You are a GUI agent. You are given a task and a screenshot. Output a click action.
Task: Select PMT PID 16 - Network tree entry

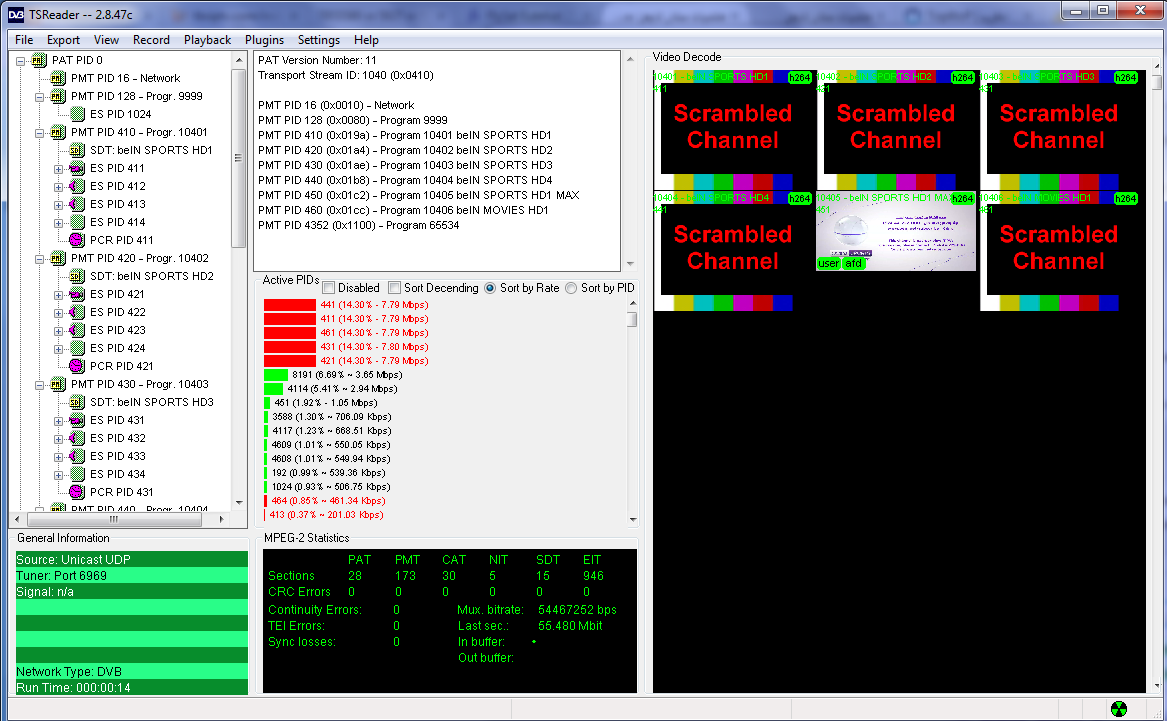pyautogui.click(x=125, y=78)
